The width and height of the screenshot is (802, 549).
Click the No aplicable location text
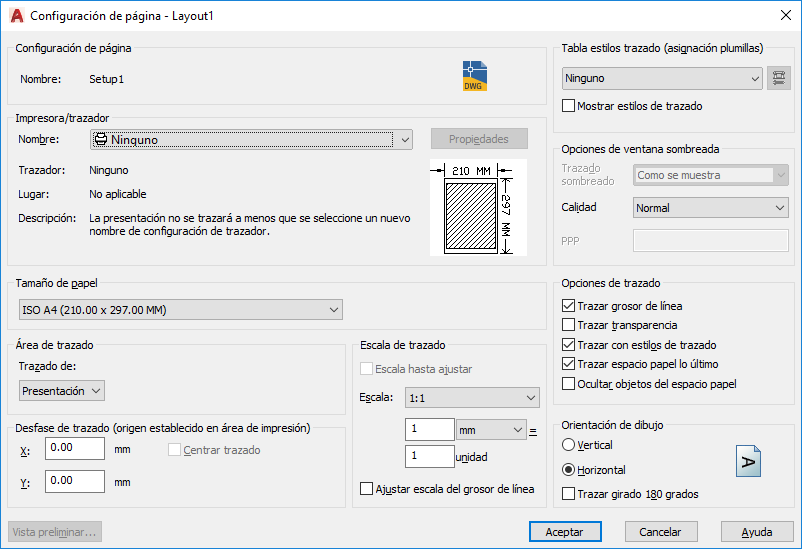coord(118,194)
